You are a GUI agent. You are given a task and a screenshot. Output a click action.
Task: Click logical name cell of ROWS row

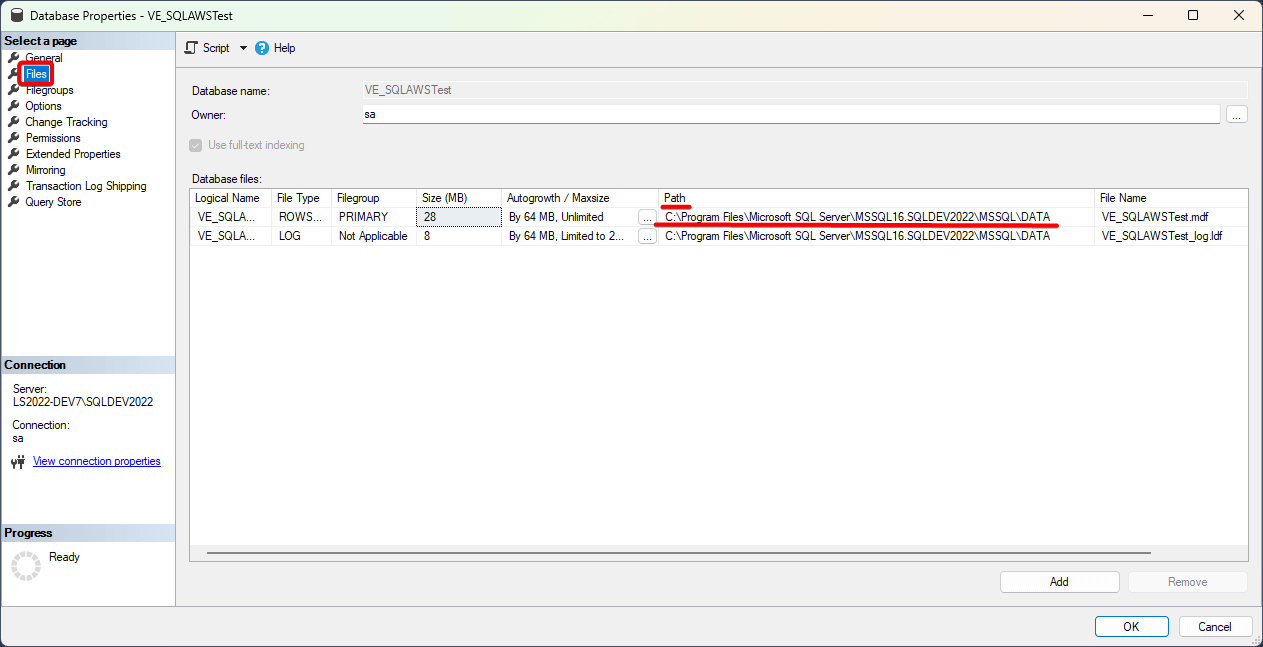[x=230, y=216]
